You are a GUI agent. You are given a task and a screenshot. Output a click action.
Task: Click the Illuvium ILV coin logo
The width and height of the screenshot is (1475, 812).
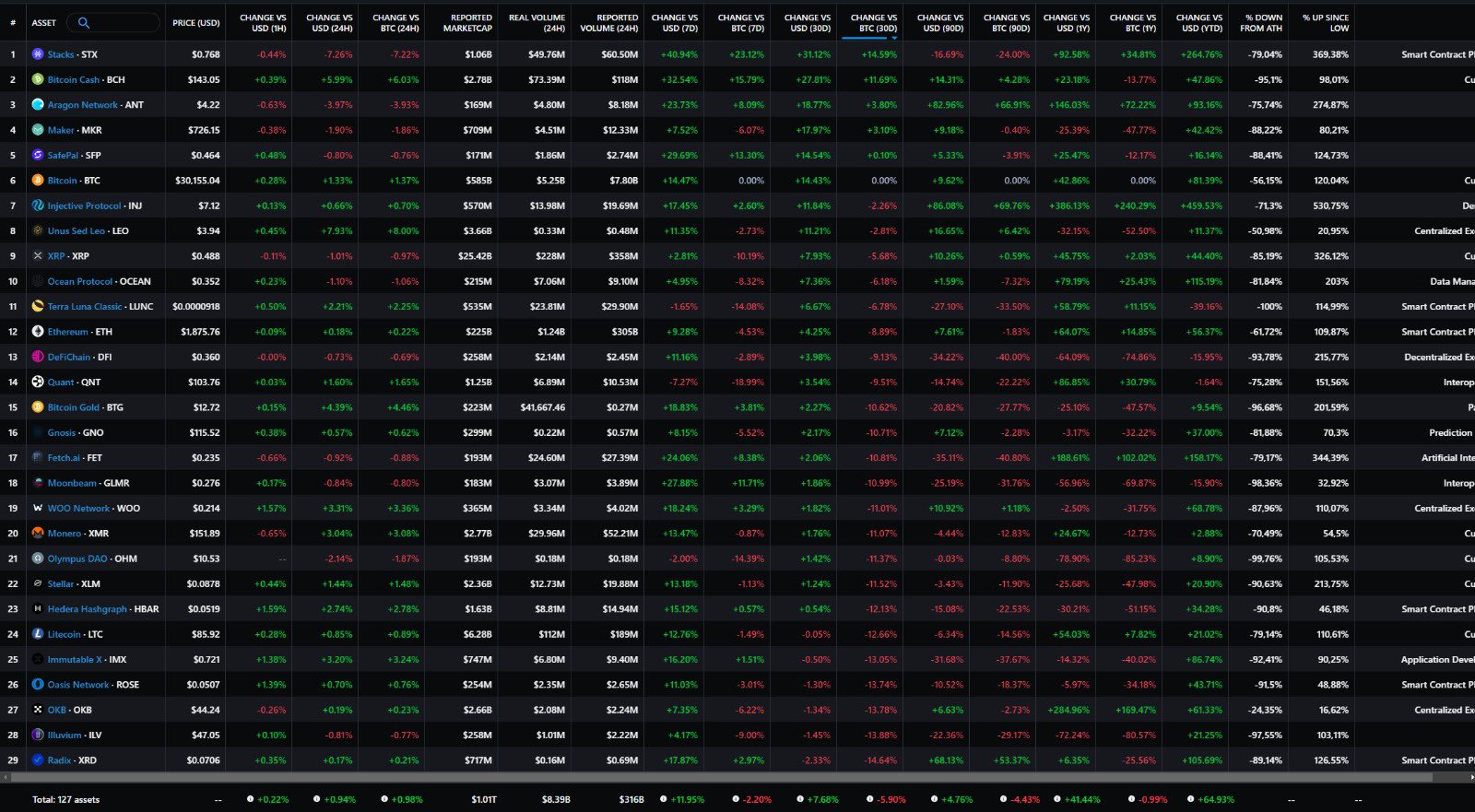pyautogui.click(x=38, y=735)
